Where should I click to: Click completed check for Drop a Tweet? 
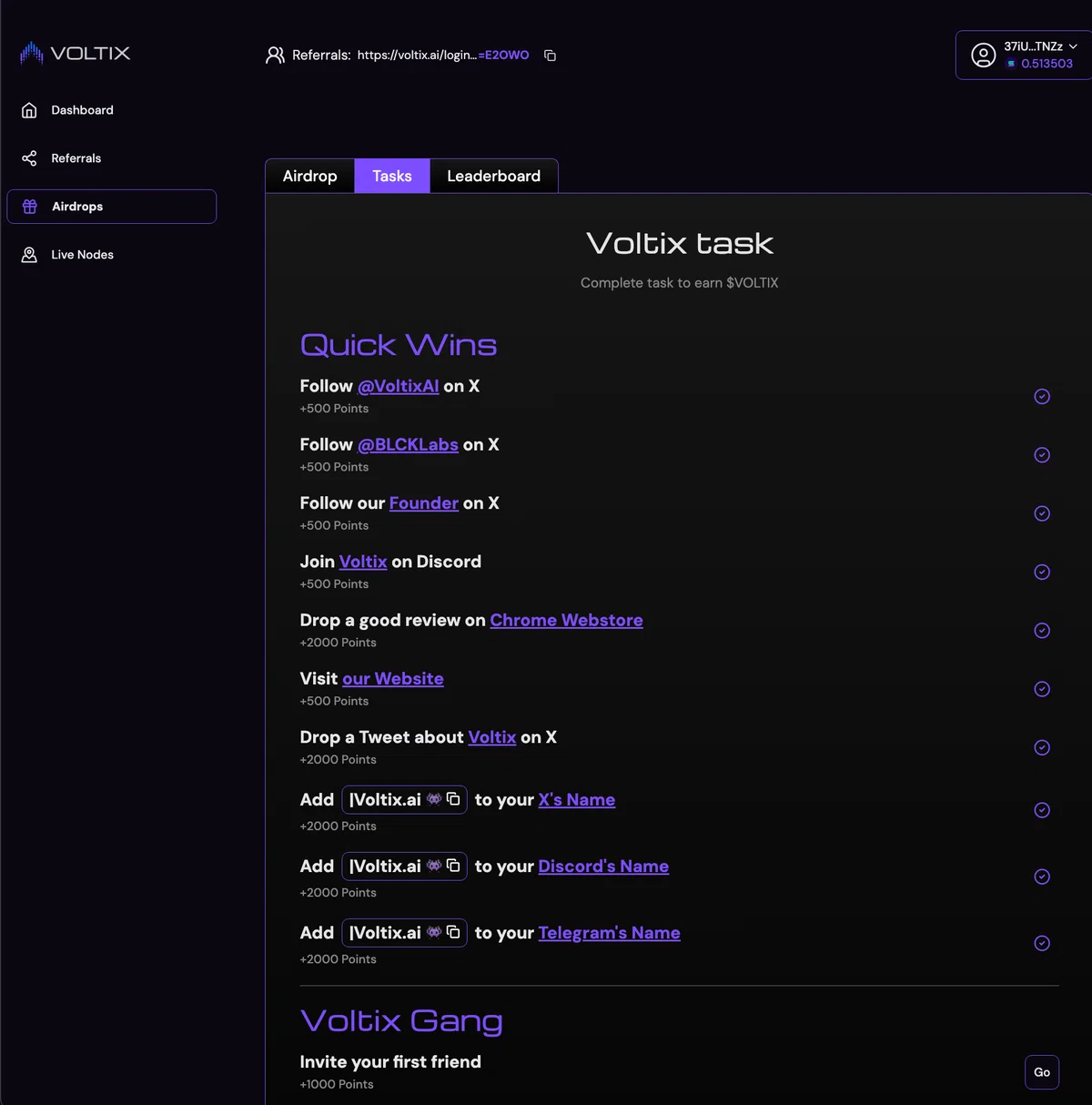click(1042, 747)
